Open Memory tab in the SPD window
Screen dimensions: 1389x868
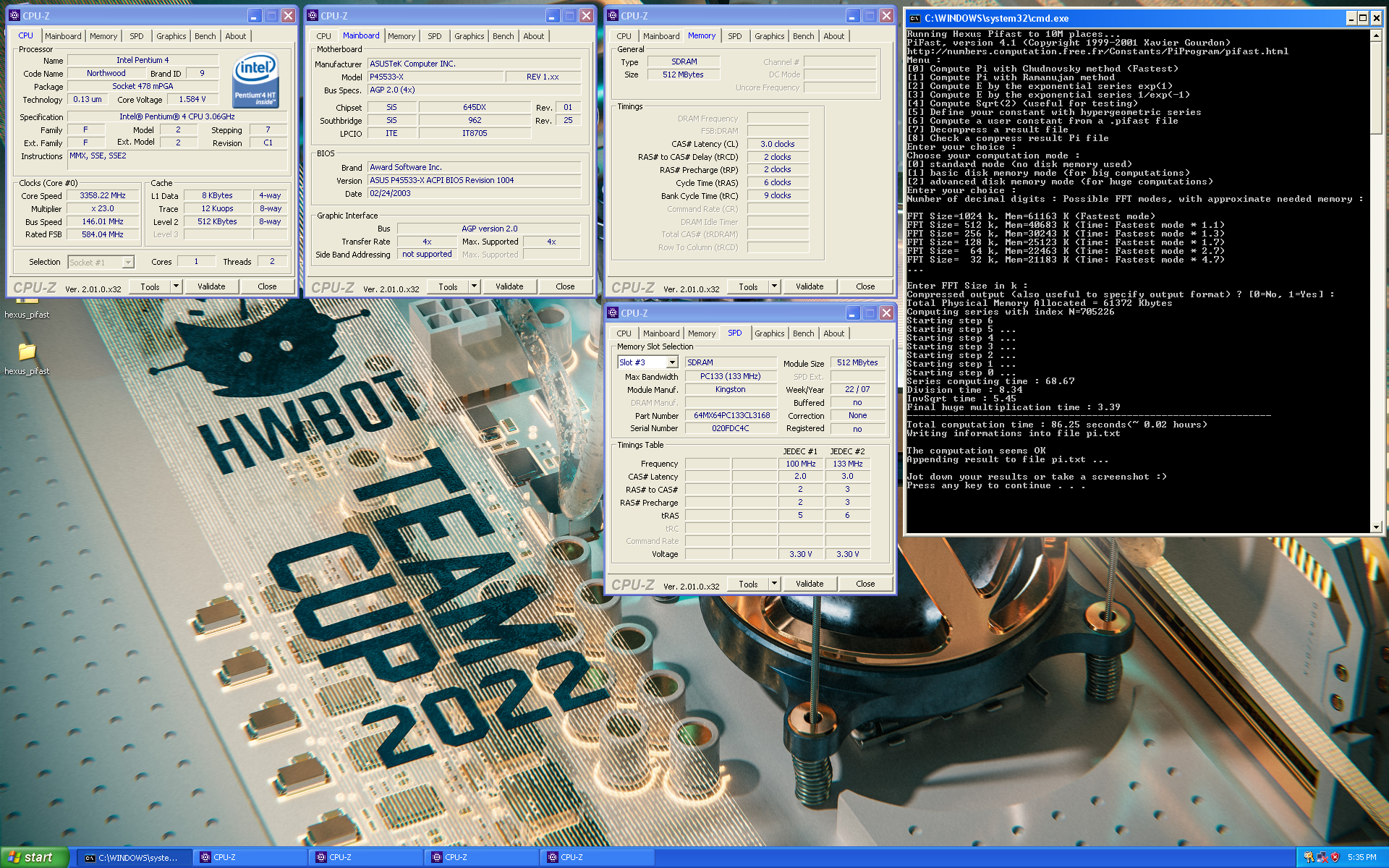click(x=701, y=333)
